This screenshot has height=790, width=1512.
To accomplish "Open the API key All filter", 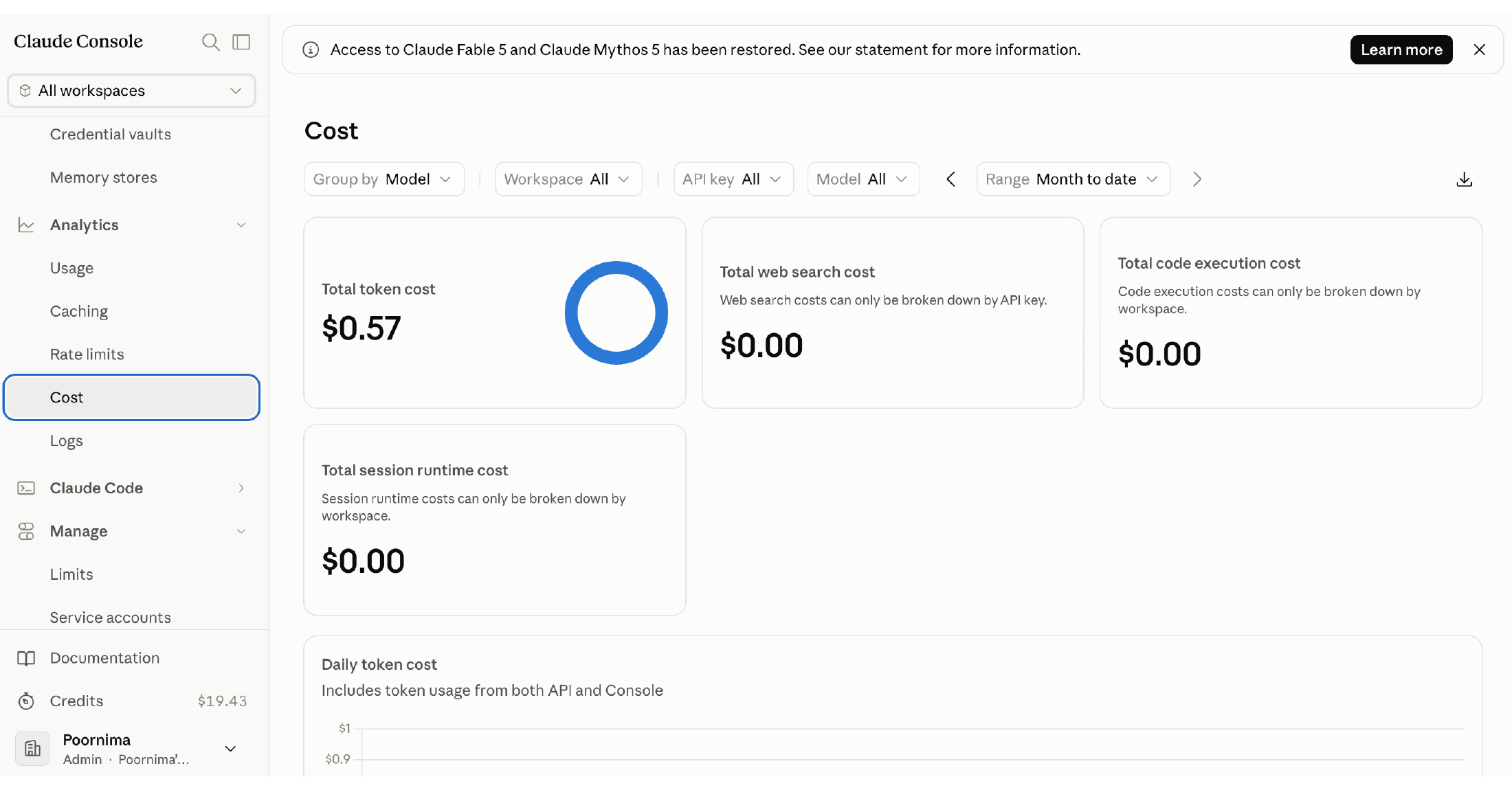I will pyautogui.click(x=733, y=179).
